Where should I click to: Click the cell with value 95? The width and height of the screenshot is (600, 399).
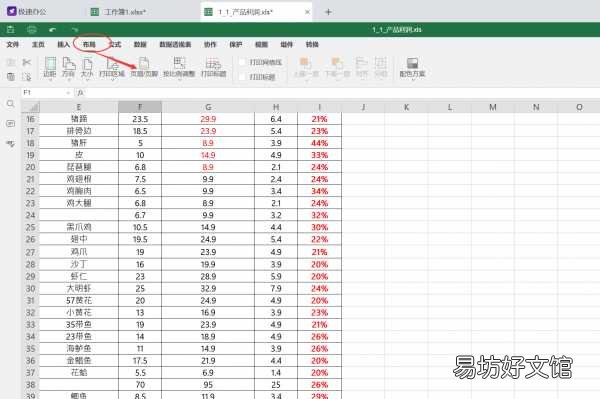208,384
